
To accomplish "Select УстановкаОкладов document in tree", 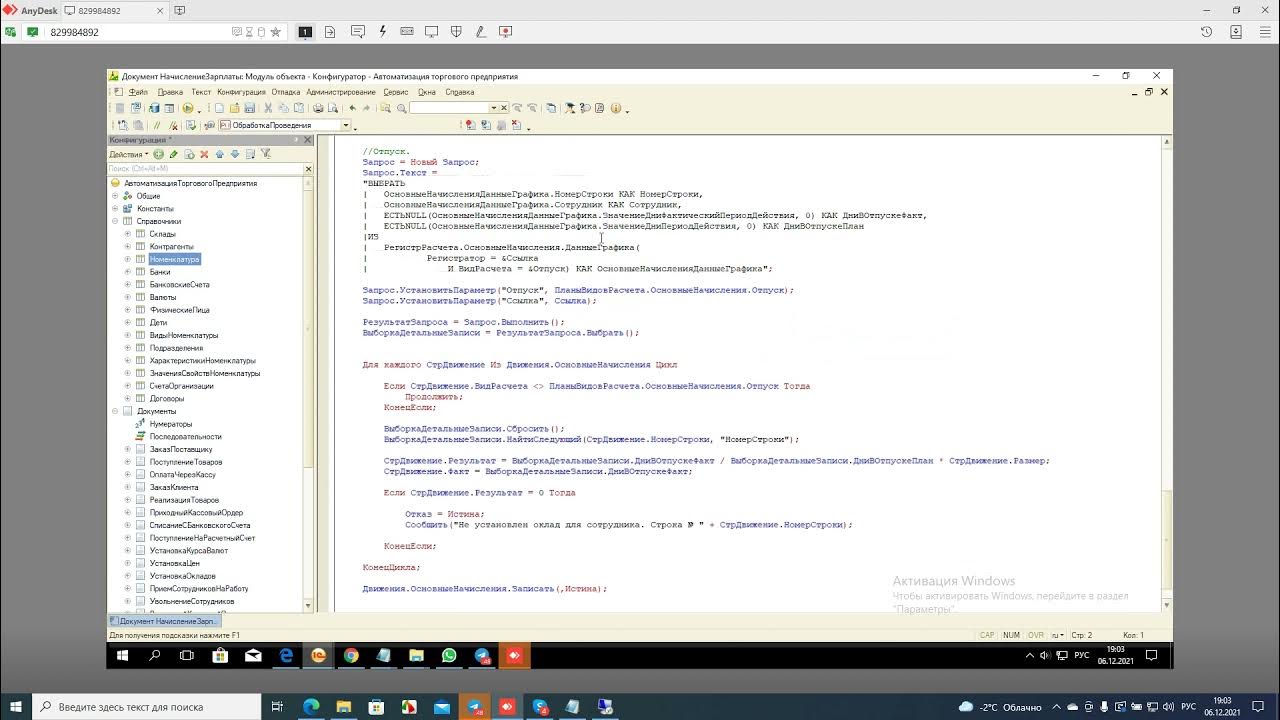I will 183,576.
